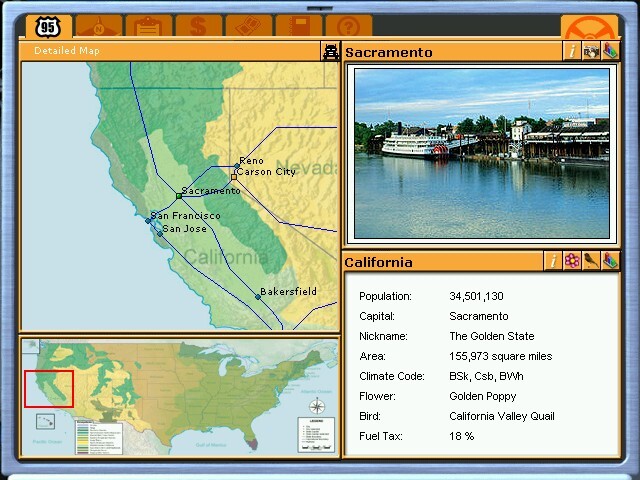The image size is (640, 480).
Task: Show Sacramento city information
Action: (x=572, y=51)
